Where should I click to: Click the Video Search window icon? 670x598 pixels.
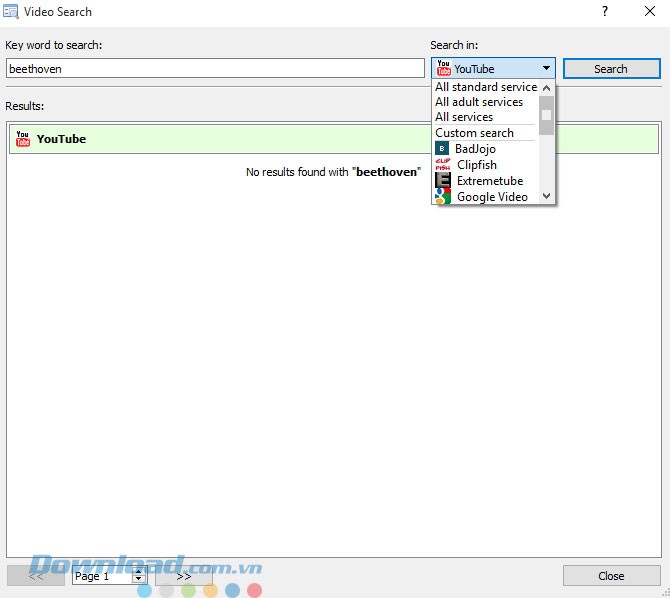click(11, 12)
